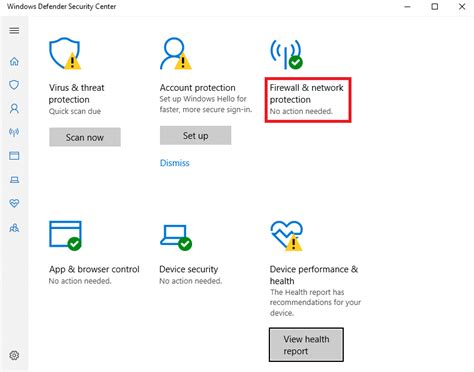
Task: Click the large Account protection person icon
Action: point(176,54)
